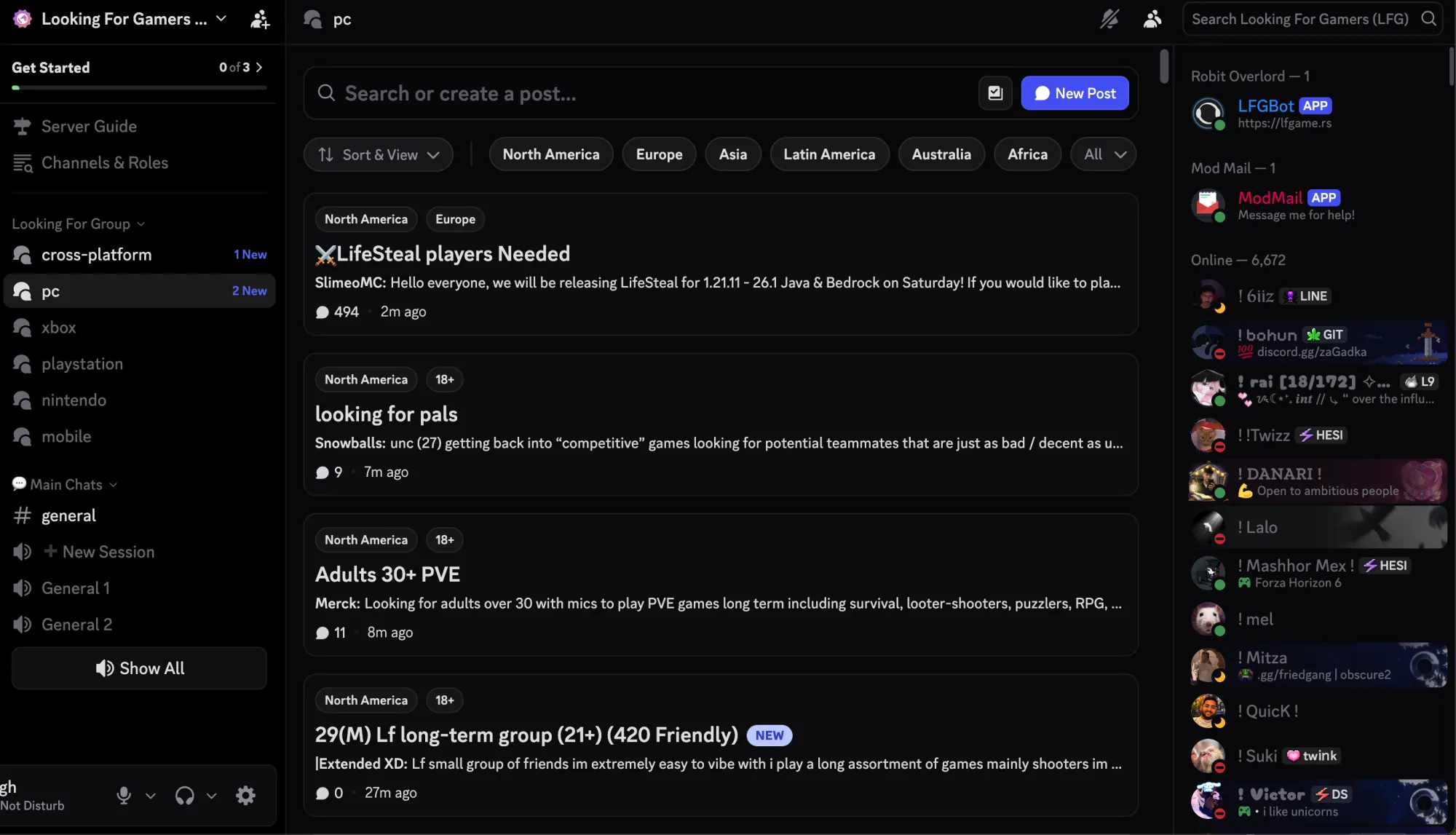Click the search magnifier icon in server search
This screenshot has width=1456, height=835.
click(x=1429, y=19)
